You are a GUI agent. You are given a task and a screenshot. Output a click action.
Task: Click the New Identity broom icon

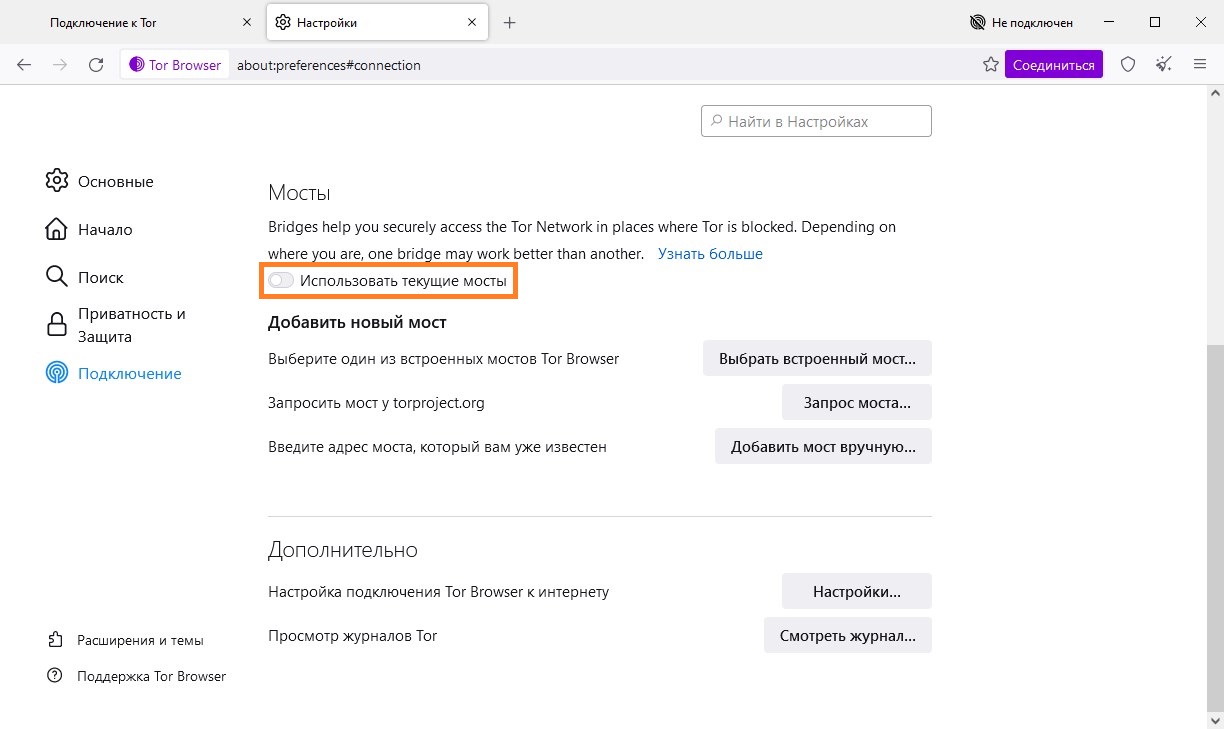click(1163, 65)
